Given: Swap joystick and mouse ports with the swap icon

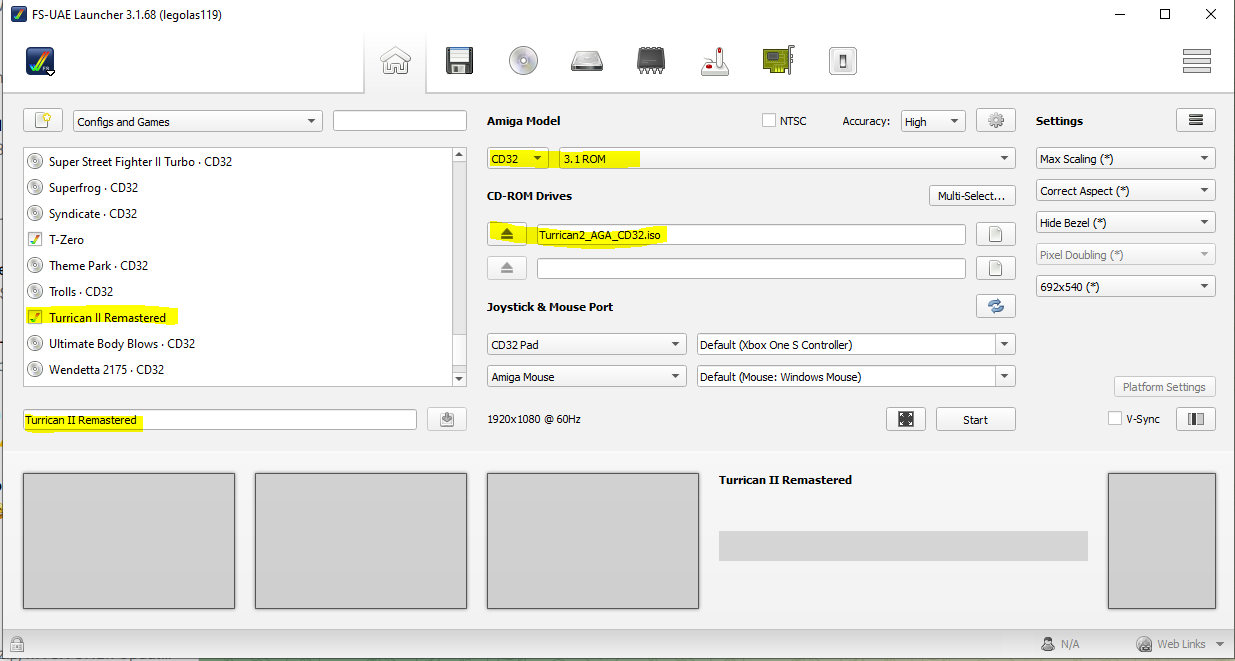Looking at the screenshot, I should tap(996, 306).
